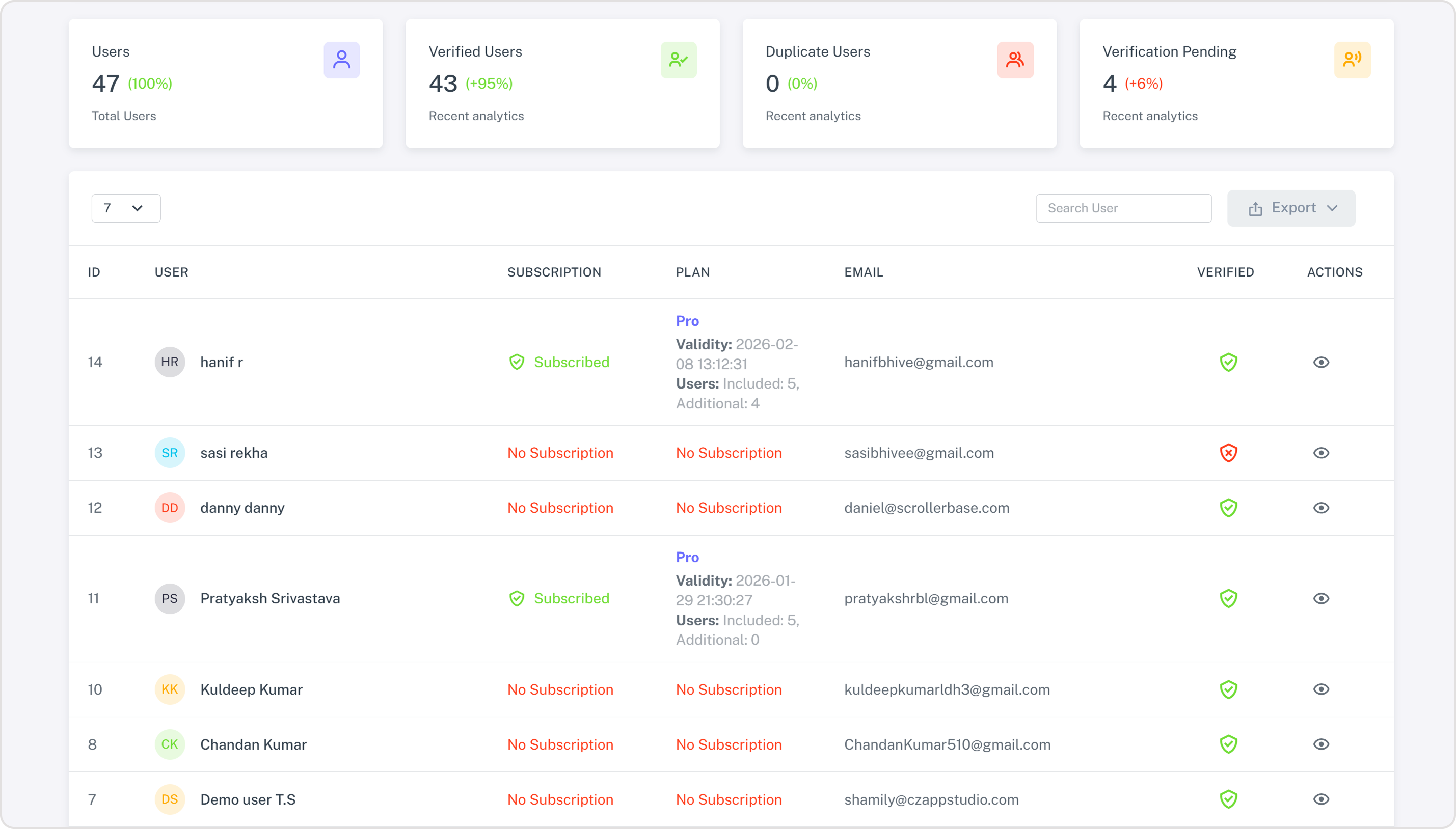Click danny danny's verified shield icon
This screenshot has width=1456, height=829.
[1228, 508]
